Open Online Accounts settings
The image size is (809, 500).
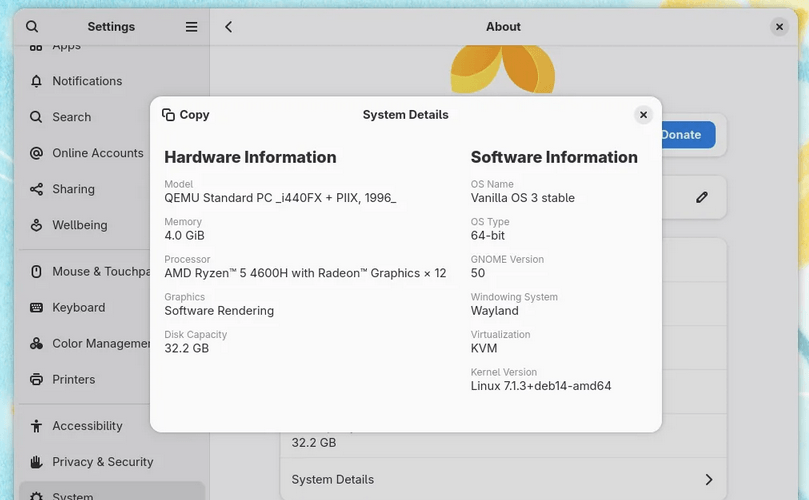pos(85,153)
